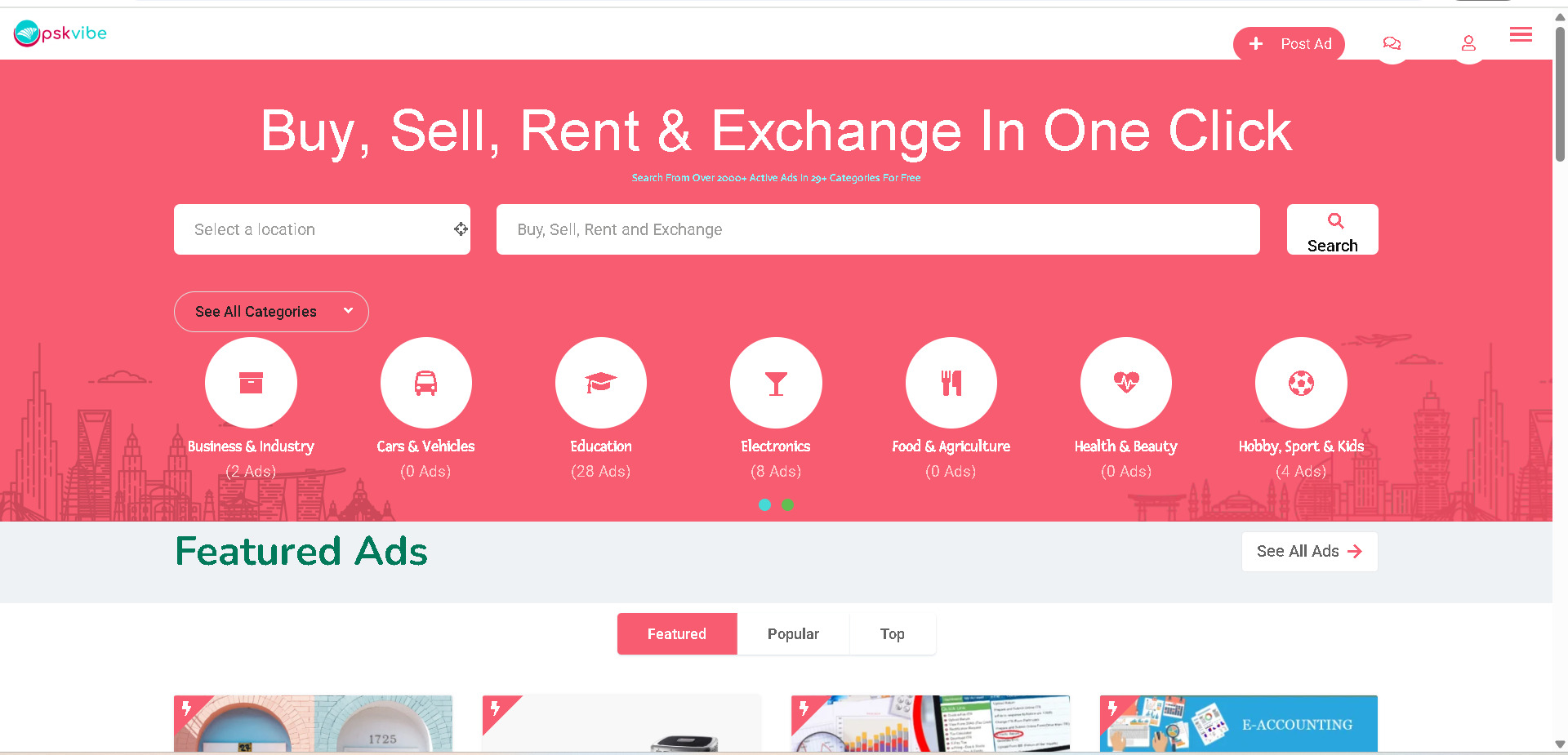Click the "(2 Ads)" count text
The image size is (1568, 755).
coord(251,472)
